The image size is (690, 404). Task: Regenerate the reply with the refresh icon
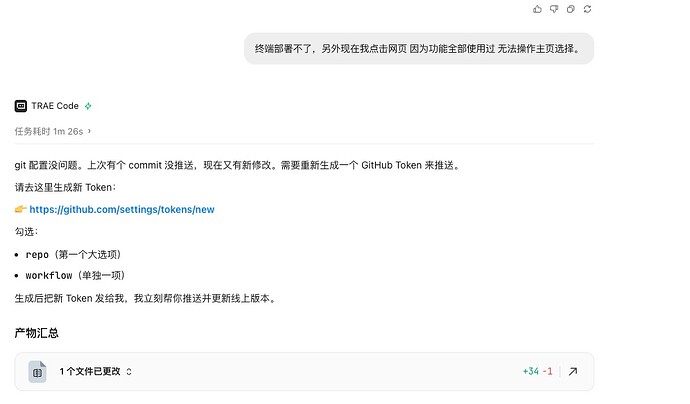click(587, 9)
